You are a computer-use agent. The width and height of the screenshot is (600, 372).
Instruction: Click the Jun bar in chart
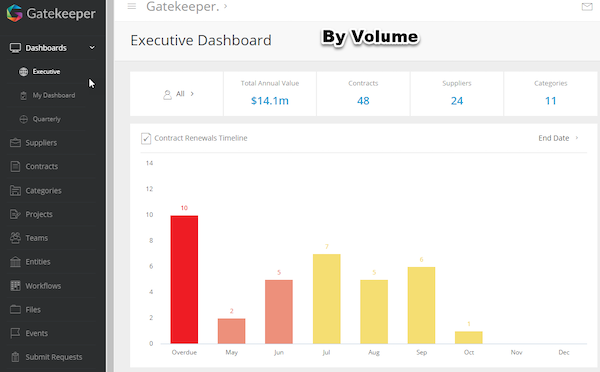coord(279,312)
